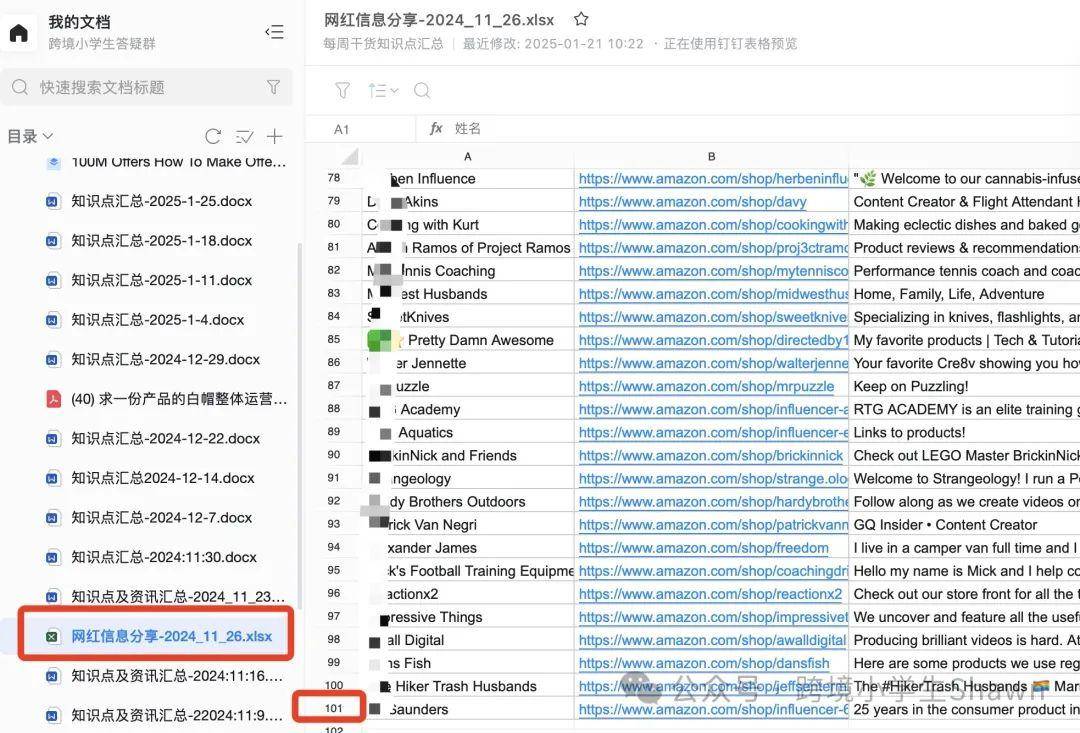Star the 网红信息分享 document as favorite
Viewport: 1080px width, 733px height.
click(581, 19)
